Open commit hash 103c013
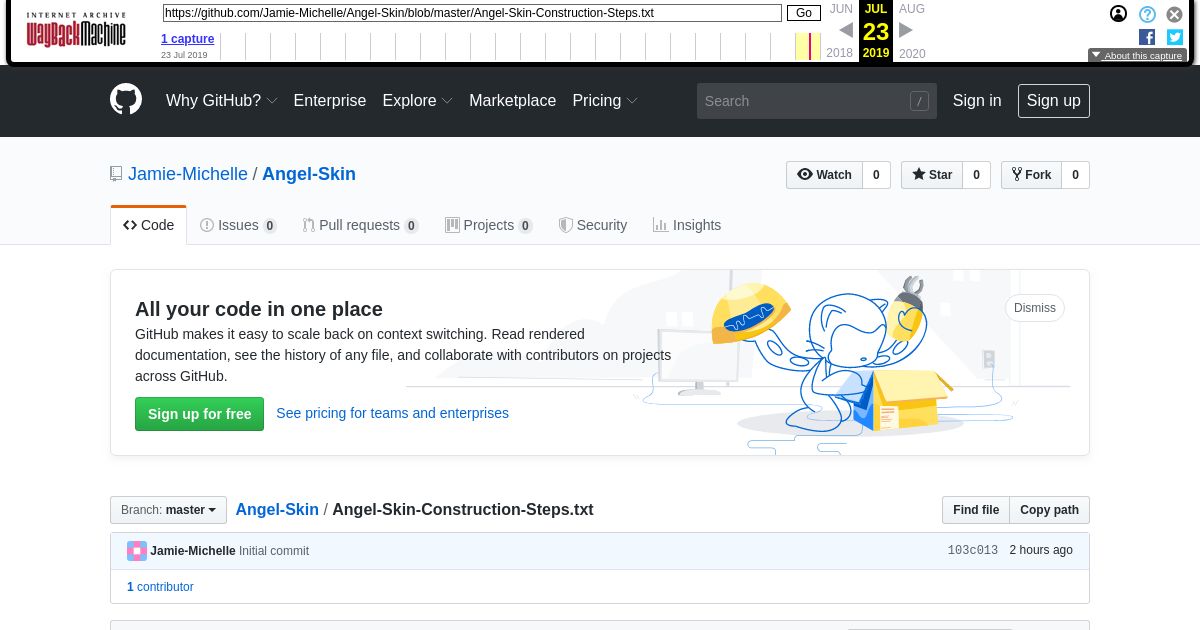The width and height of the screenshot is (1200, 630). 973,551
